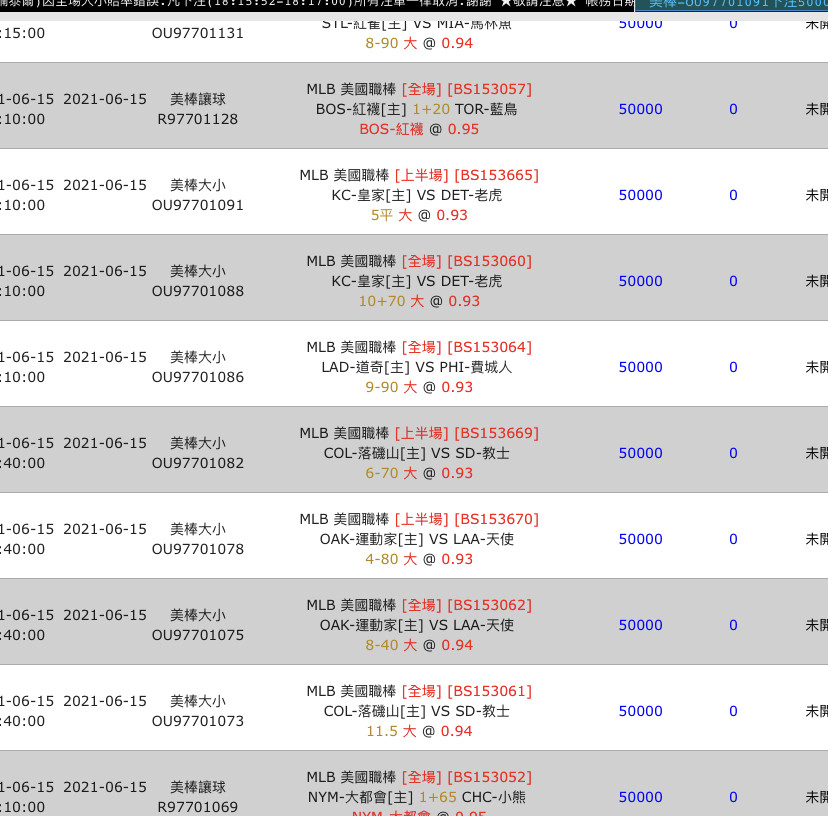The width and height of the screenshot is (828, 816).
Task: Click result 0 in R97701128 row
Action: click(733, 109)
